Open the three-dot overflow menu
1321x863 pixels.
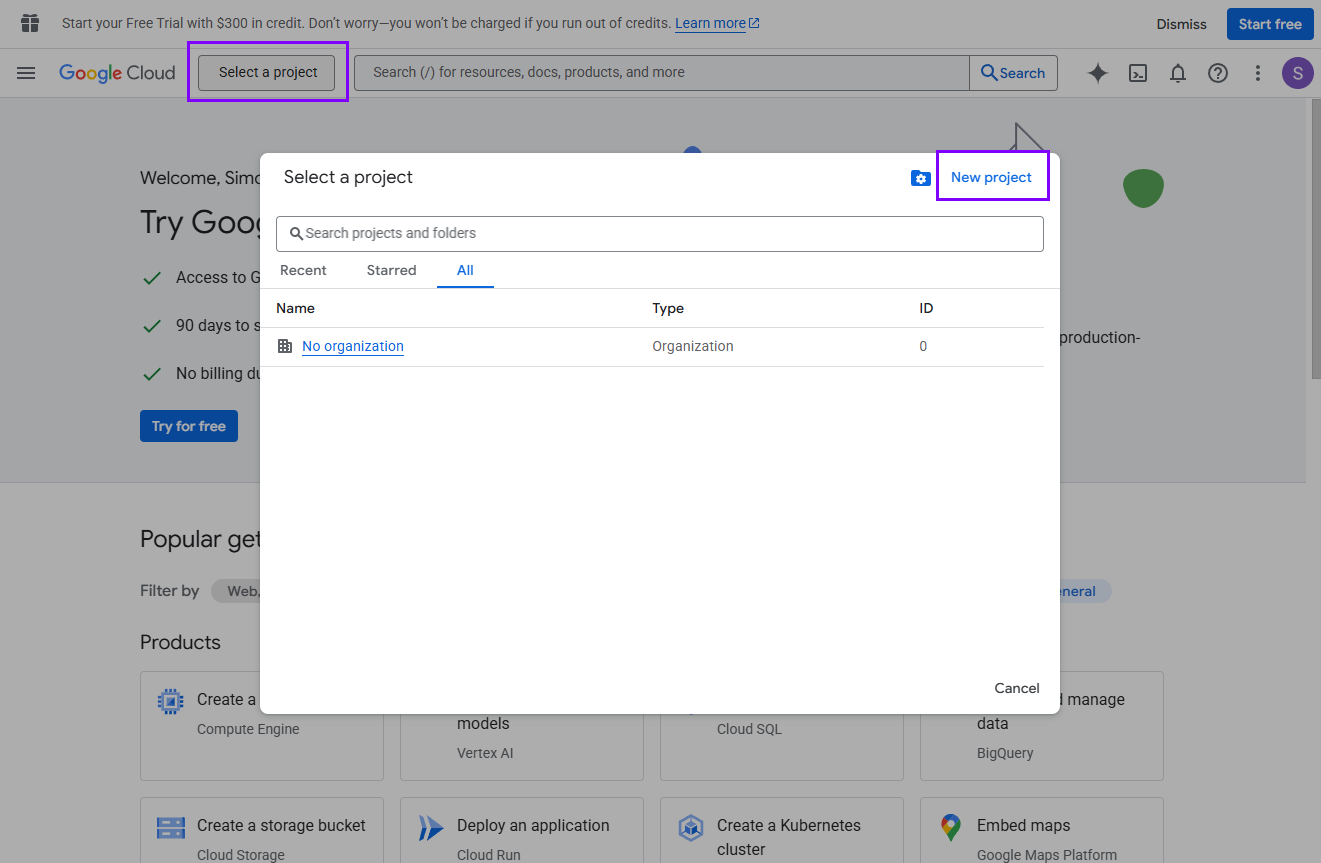click(1257, 73)
